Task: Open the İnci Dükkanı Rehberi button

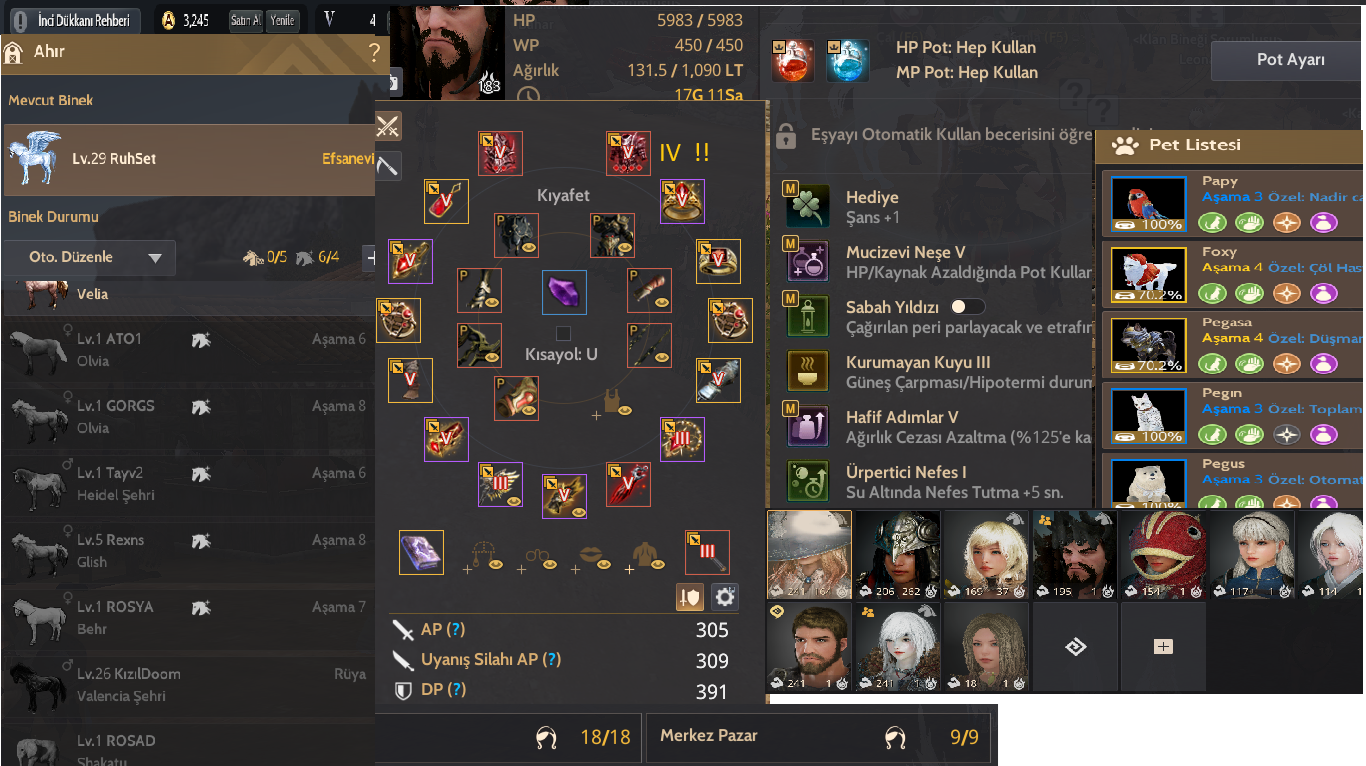Action: [73, 20]
